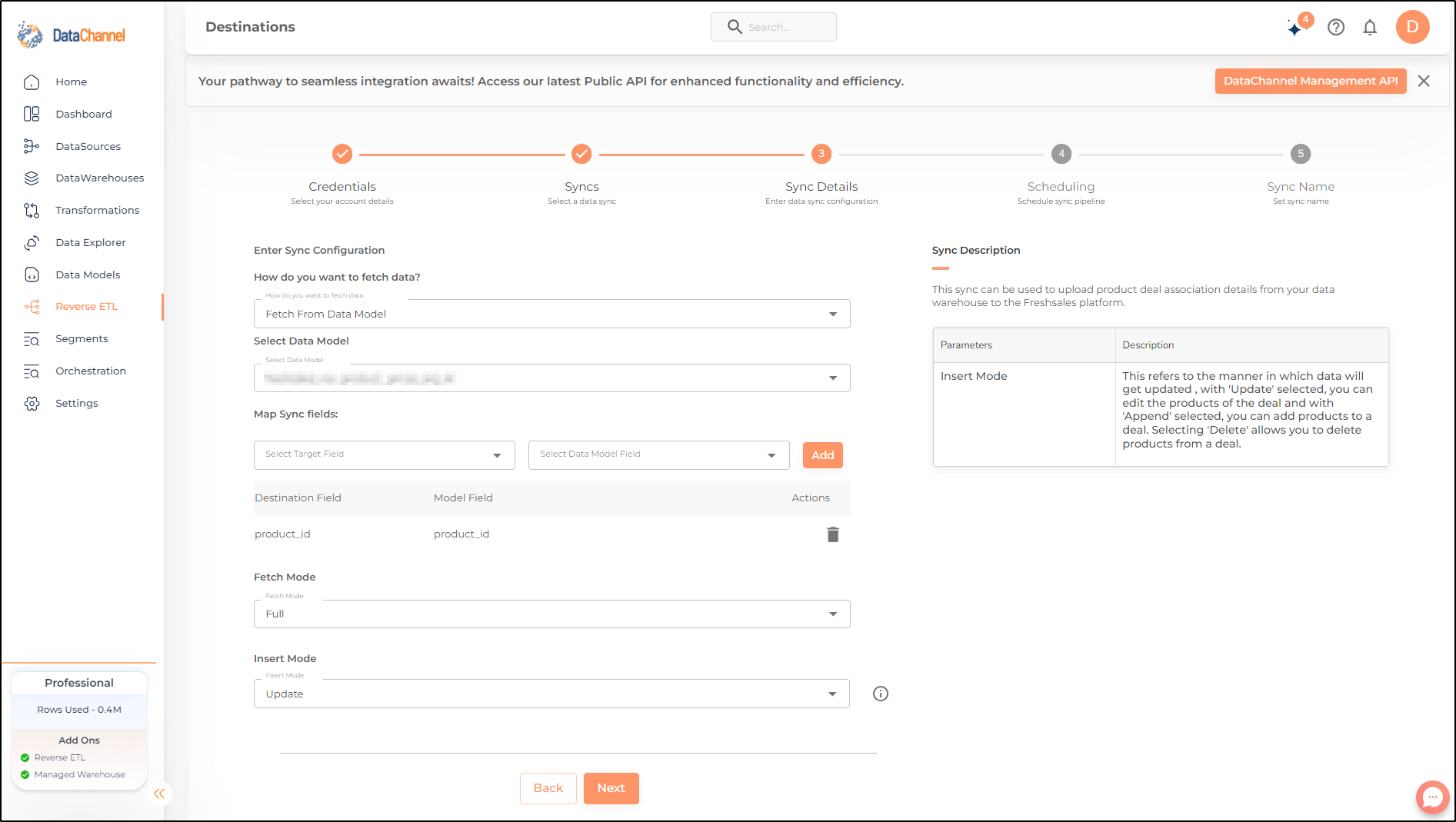The height and width of the screenshot is (822, 1456).
Task: Click step 4 Scheduling circle
Action: click(x=1061, y=154)
